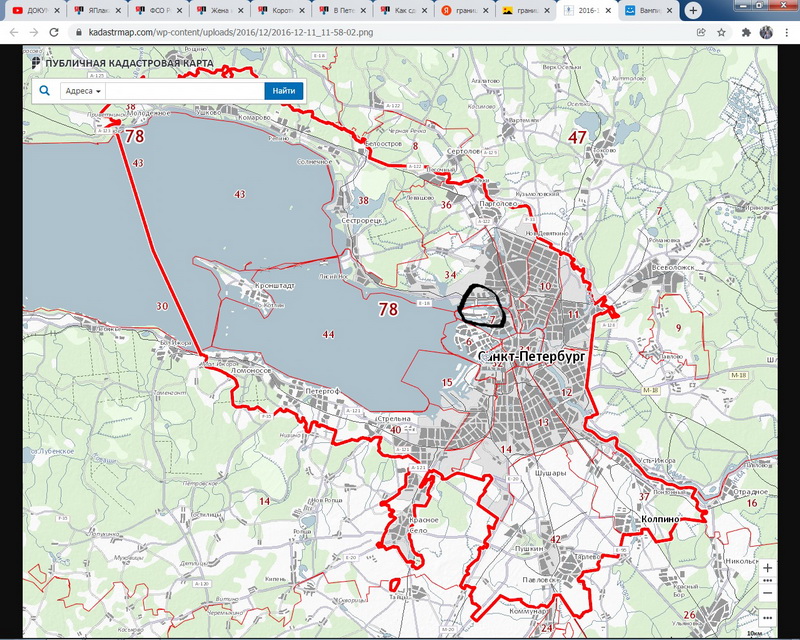Click the address bar URL
The image size is (800, 640).
pyautogui.click(x=231, y=32)
